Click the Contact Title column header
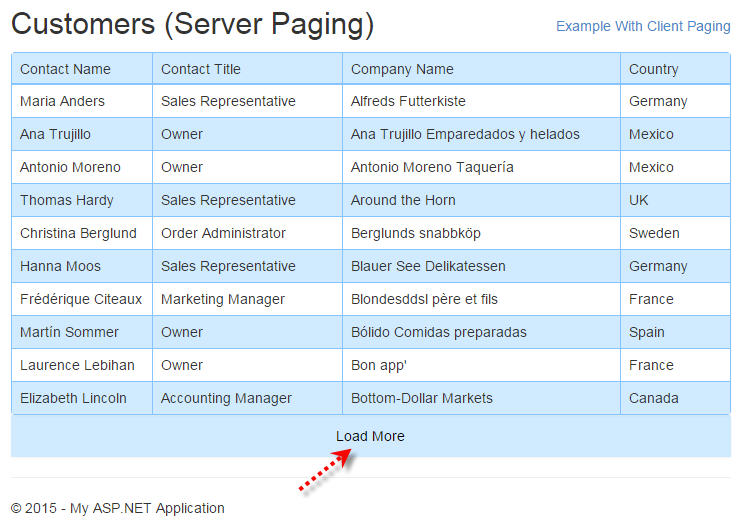This screenshot has width=749, height=529. [x=247, y=69]
